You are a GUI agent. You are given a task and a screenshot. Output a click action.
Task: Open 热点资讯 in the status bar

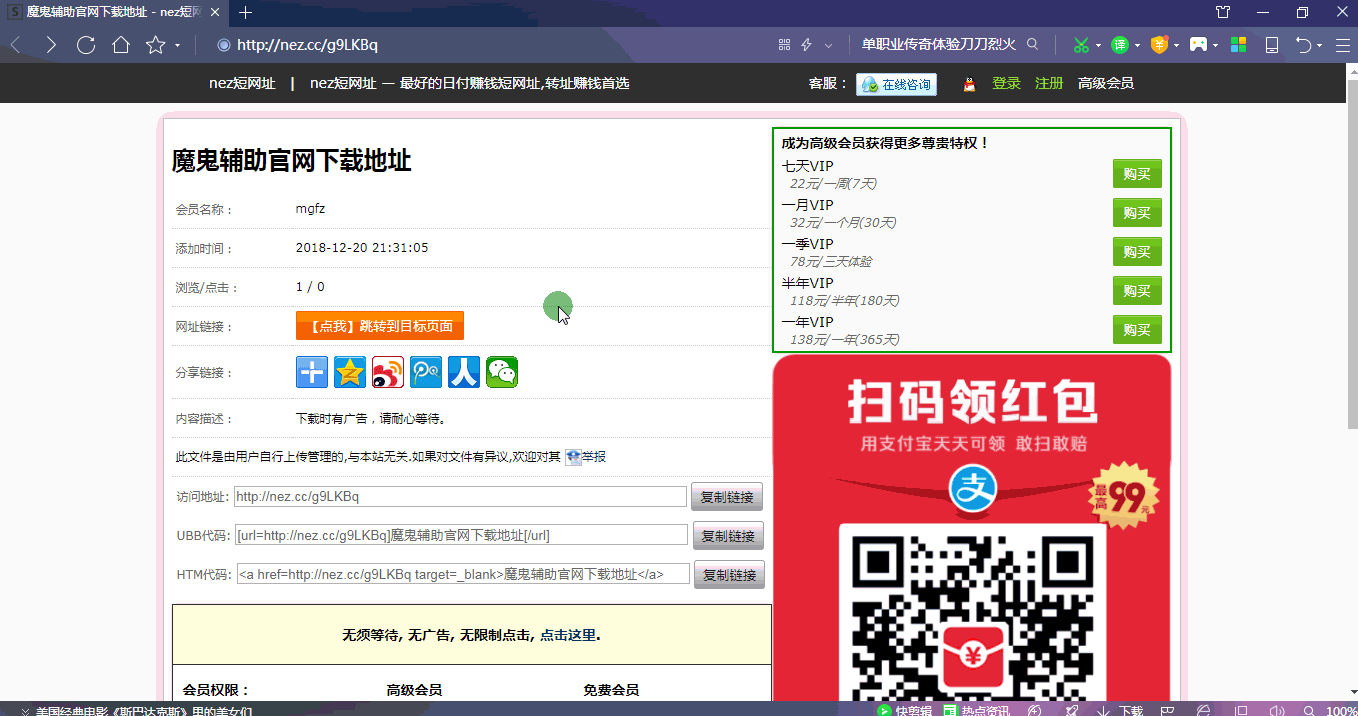click(x=977, y=710)
